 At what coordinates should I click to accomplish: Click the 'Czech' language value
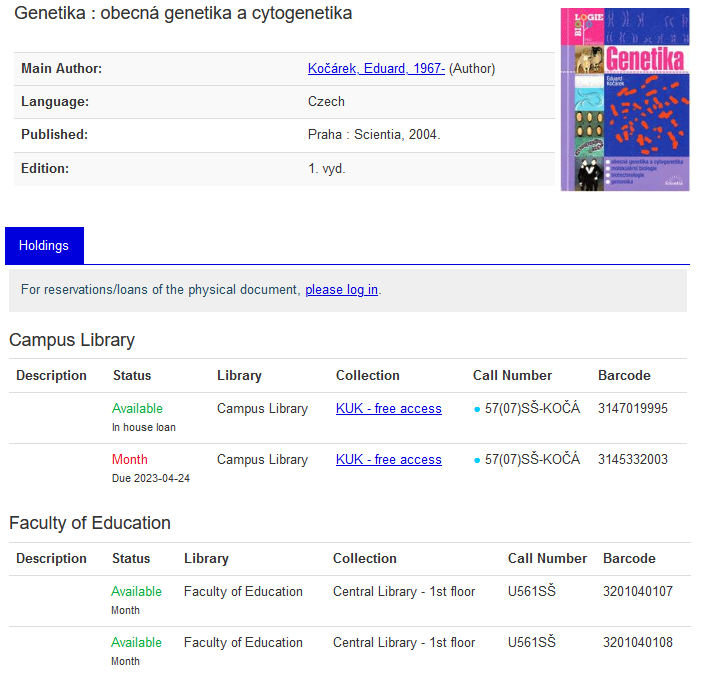(x=326, y=101)
